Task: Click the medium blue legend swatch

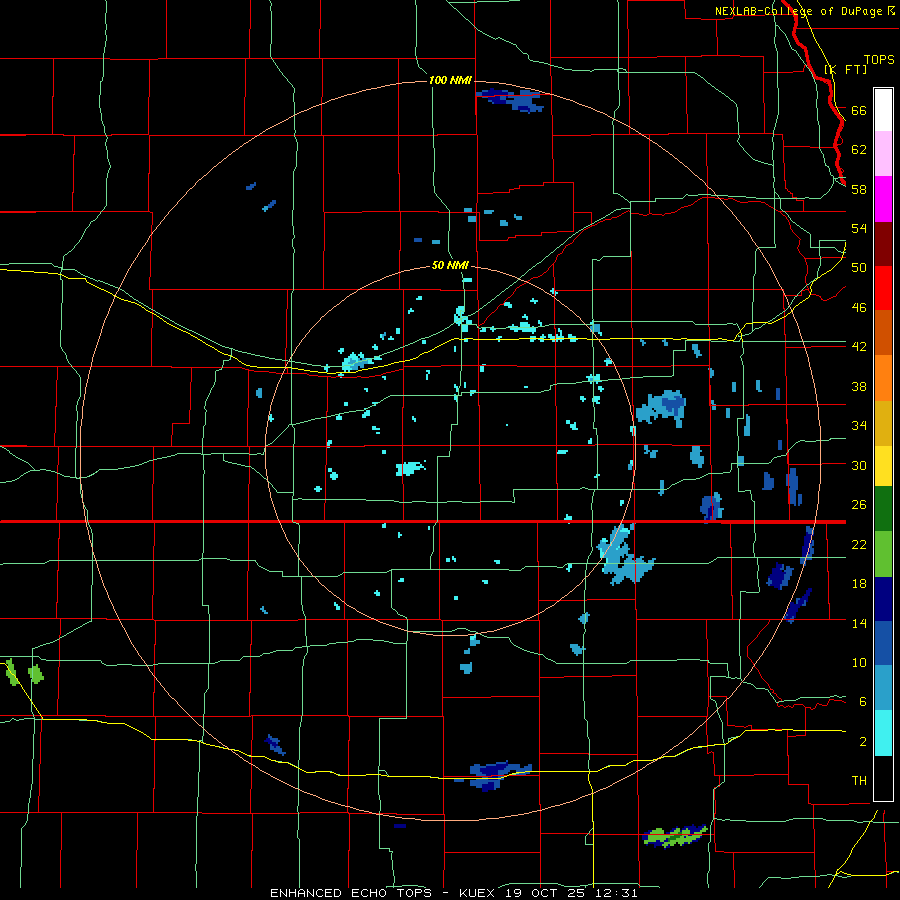Action: coord(883,643)
